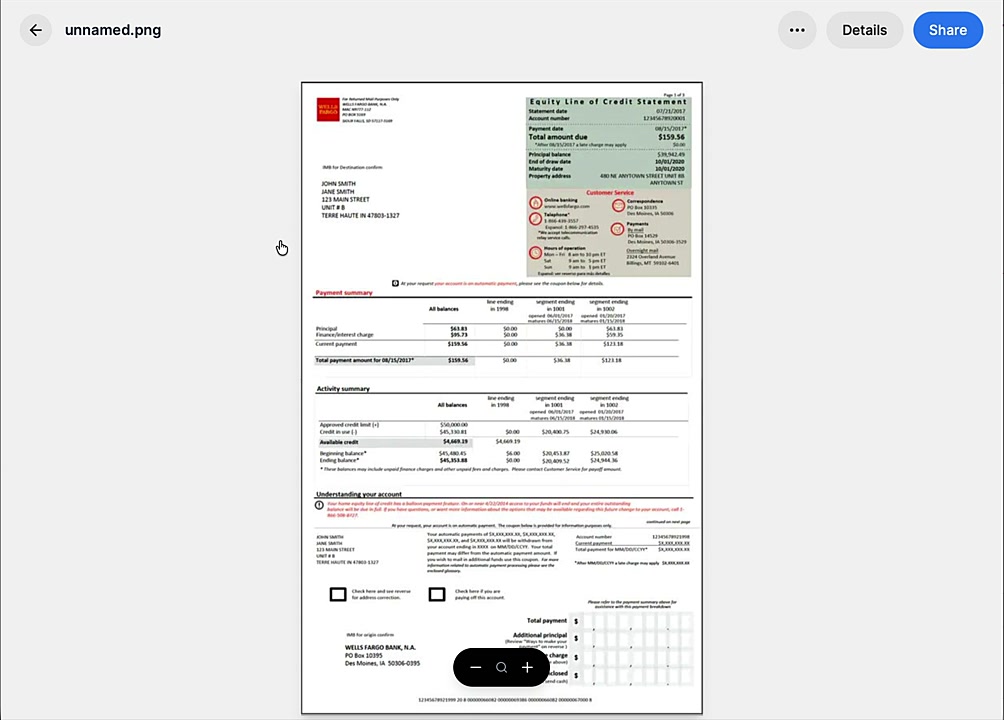Click the TERRE HAUTE IN 47803-1327 address line
The height and width of the screenshot is (720, 1004).
(x=360, y=216)
